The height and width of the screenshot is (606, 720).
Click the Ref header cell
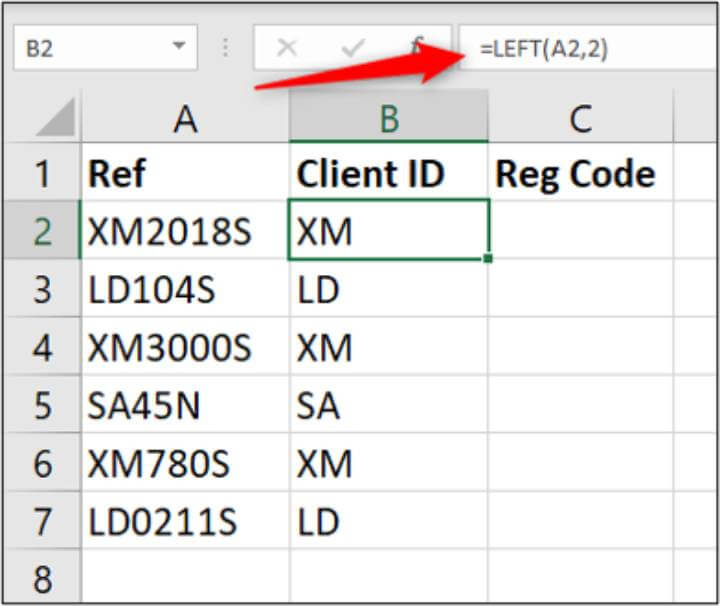click(185, 174)
